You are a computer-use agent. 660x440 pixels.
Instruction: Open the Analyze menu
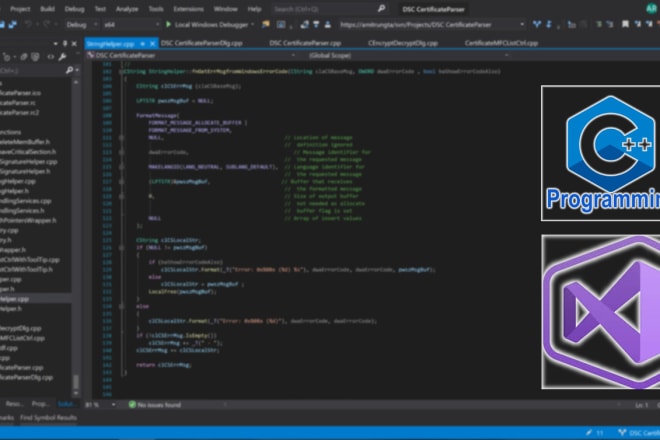click(126, 6)
